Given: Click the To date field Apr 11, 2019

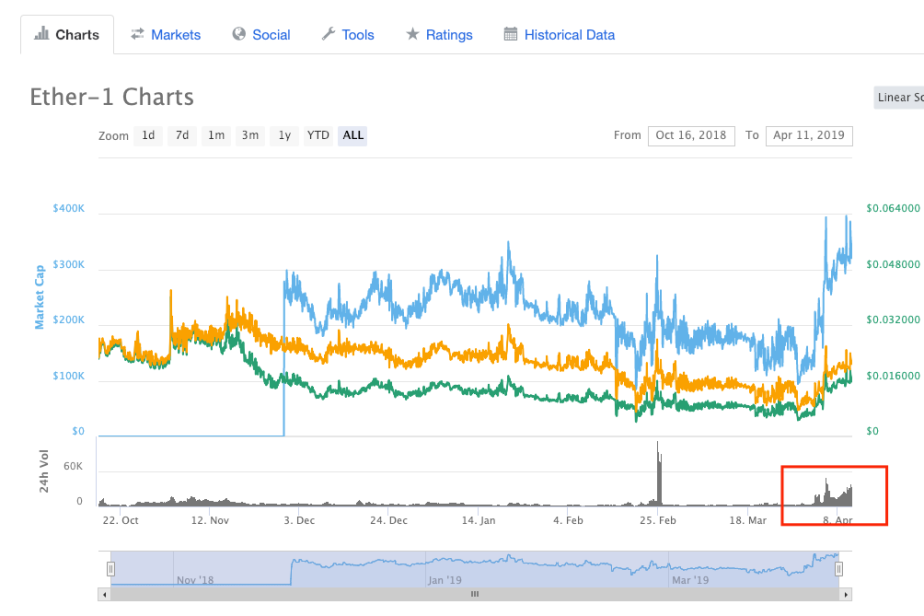Looking at the screenshot, I should click(x=809, y=136).
